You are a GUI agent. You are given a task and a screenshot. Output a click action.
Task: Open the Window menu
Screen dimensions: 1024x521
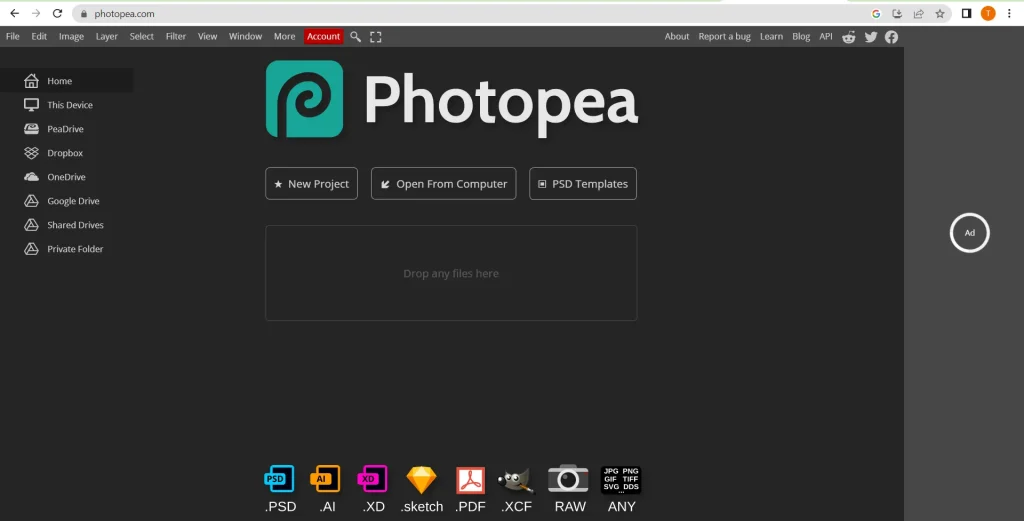(245, 37)
